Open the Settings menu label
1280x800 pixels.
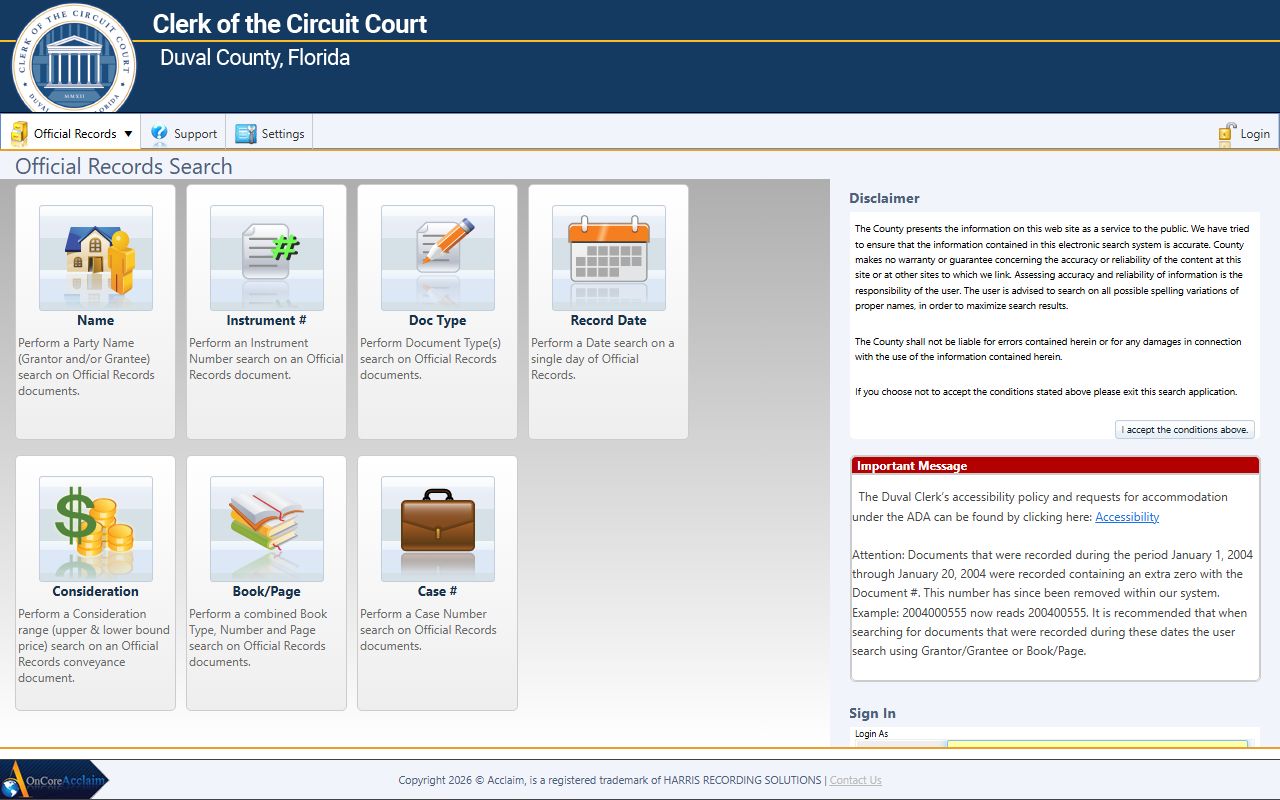[283, 134]
